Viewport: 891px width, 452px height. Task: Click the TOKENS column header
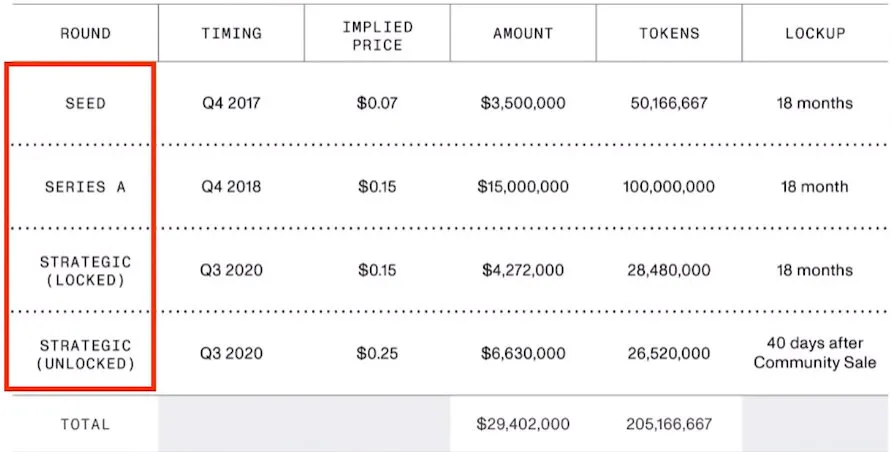670,33
